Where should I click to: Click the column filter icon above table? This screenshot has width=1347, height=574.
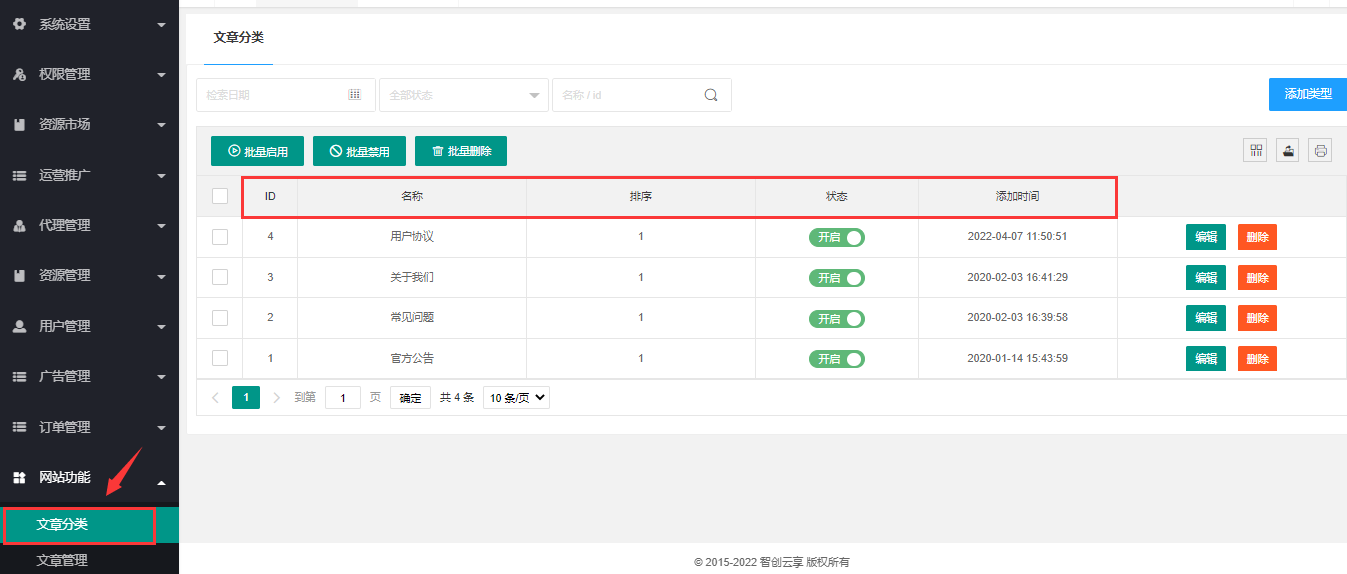pyautogui.click(x=1255, y=151)
